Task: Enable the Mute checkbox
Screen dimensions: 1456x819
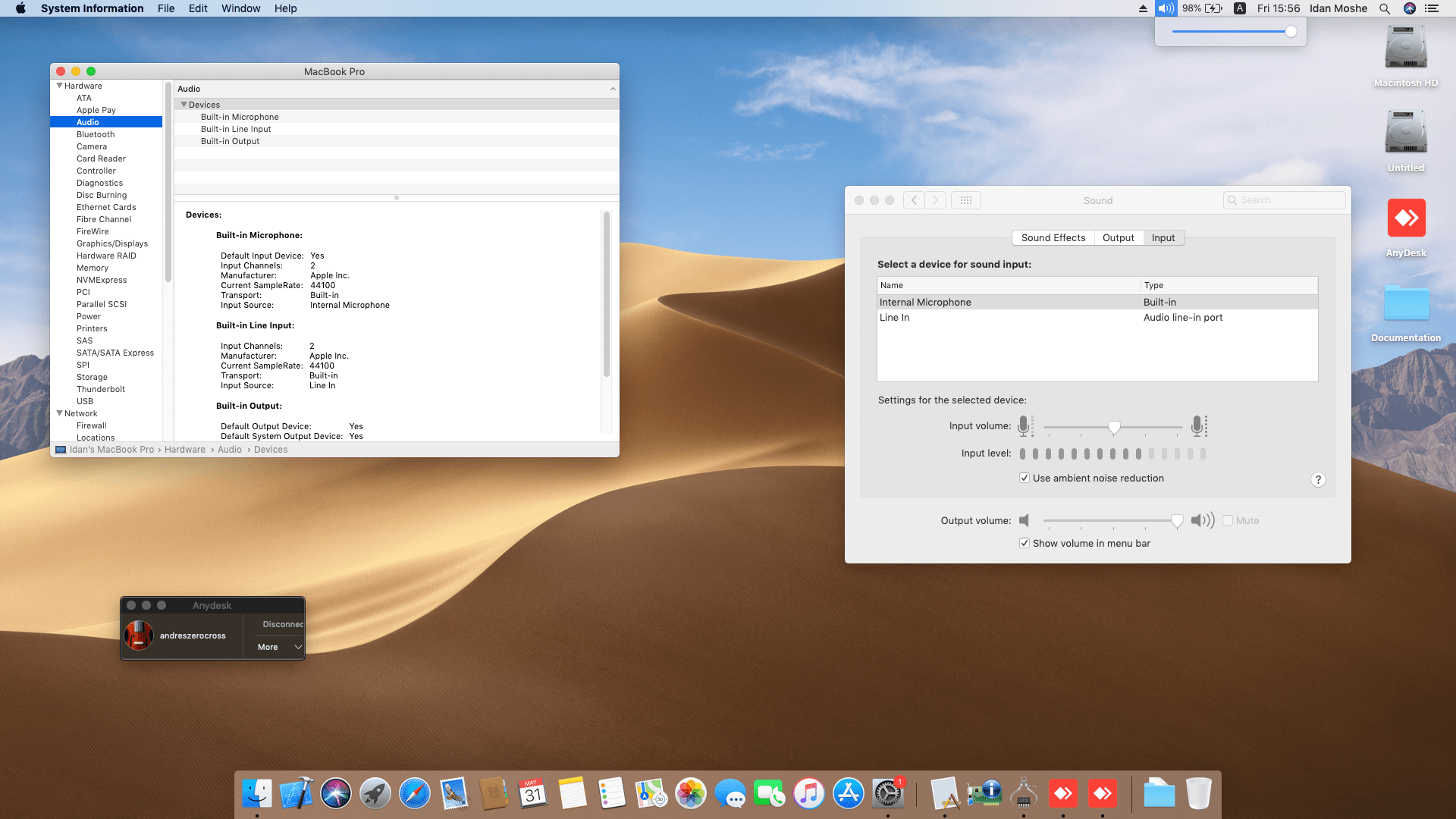Action: pyautogui.click(x=1228, y=520)
